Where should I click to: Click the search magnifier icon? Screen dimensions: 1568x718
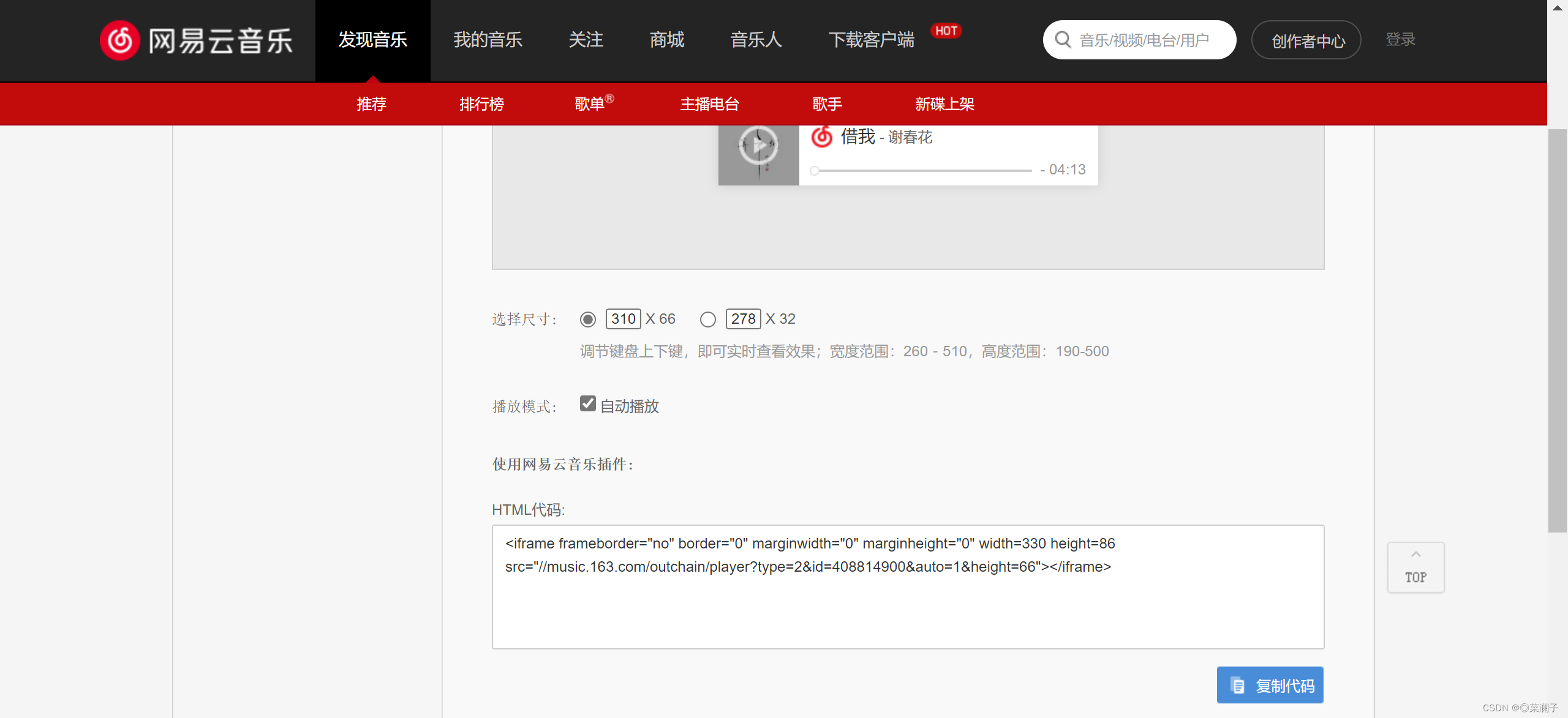coord(1063,40)
